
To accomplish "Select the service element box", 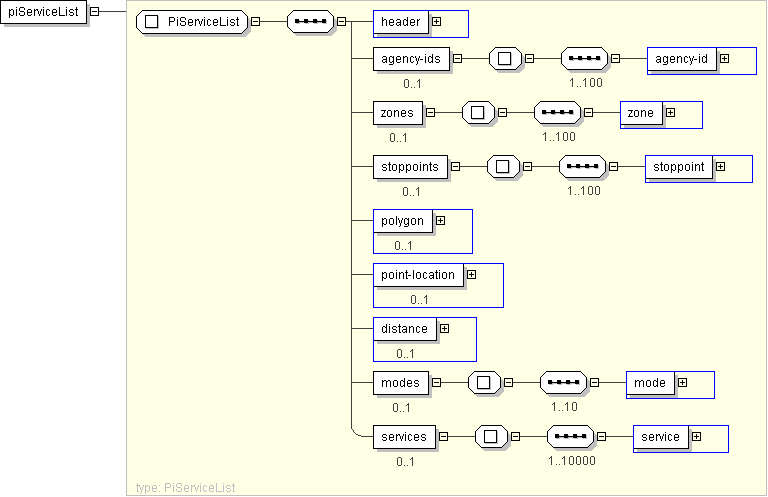I will tap(661, 437).
